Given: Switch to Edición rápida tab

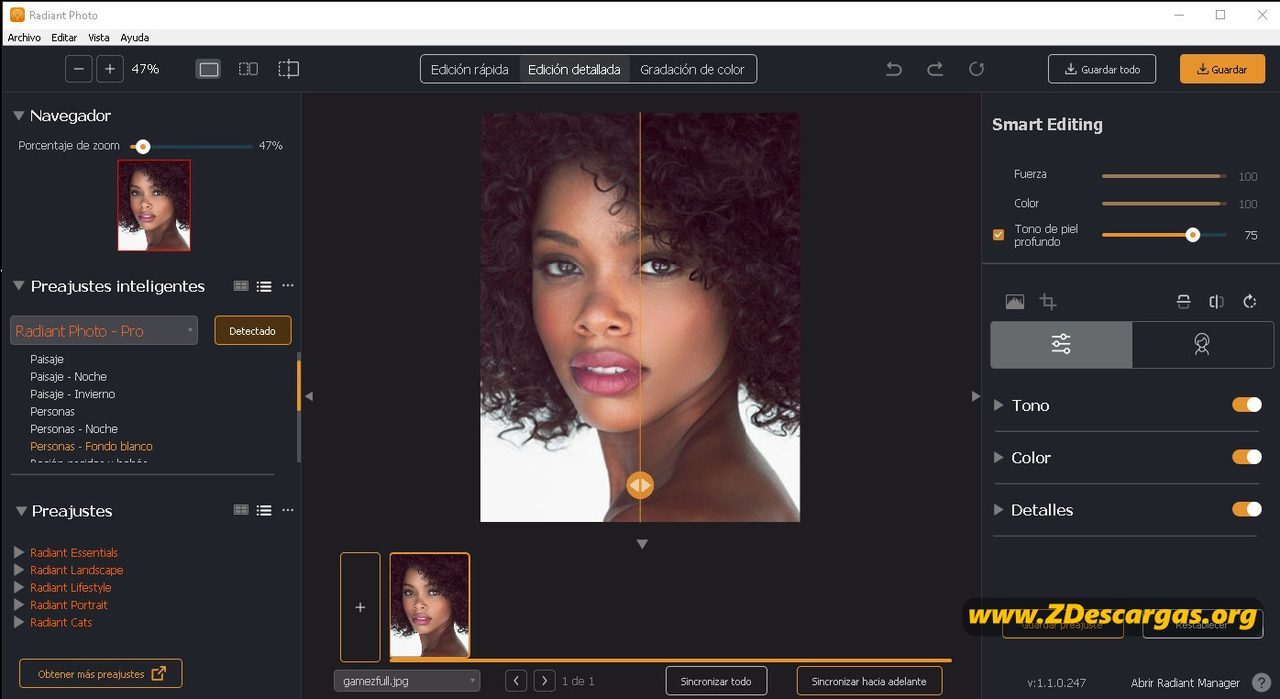Looking at the screenshot, I should pos(470,69).
